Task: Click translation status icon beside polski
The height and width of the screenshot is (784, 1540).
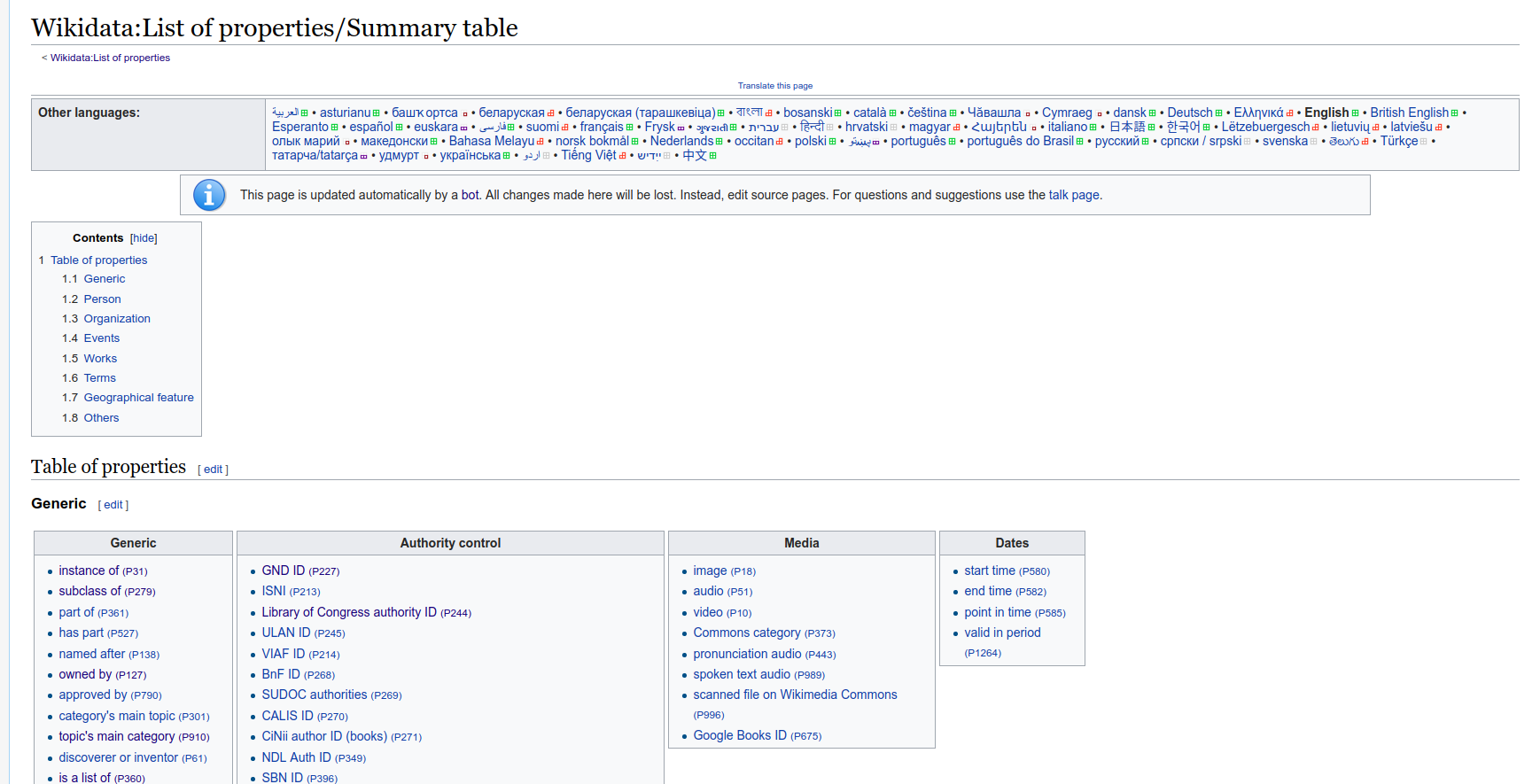Action: (832, 142)
